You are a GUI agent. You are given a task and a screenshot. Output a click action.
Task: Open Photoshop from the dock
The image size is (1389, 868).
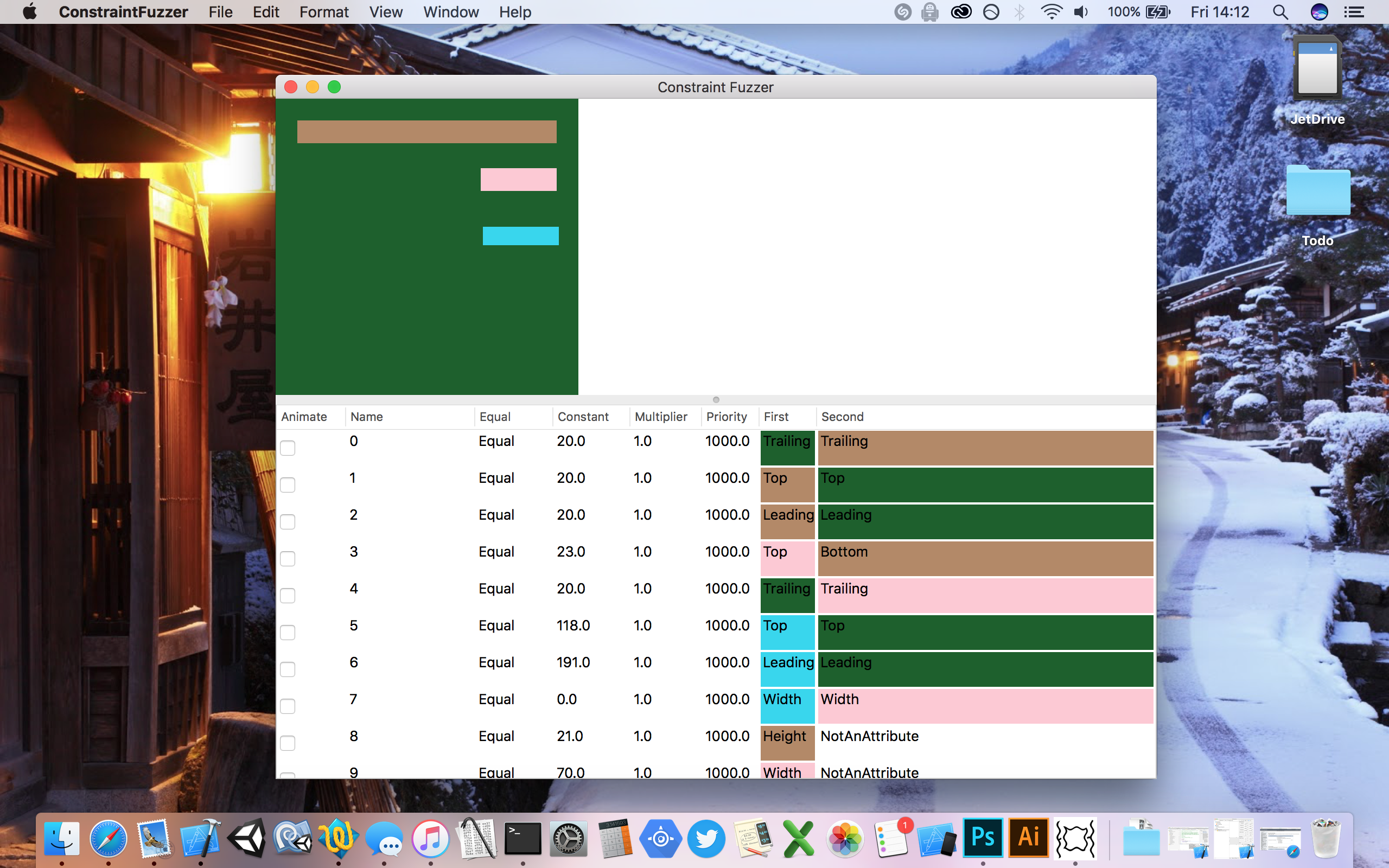pos(983,838)
